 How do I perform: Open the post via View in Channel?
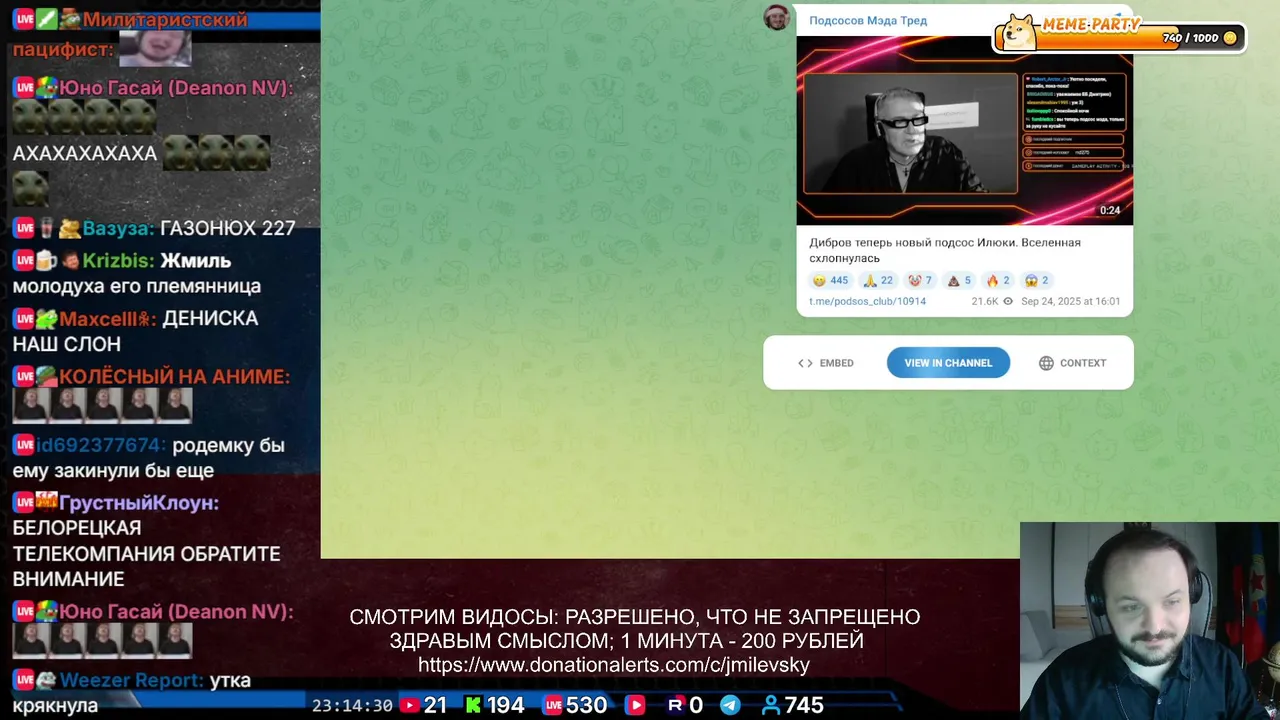point(948,363)
